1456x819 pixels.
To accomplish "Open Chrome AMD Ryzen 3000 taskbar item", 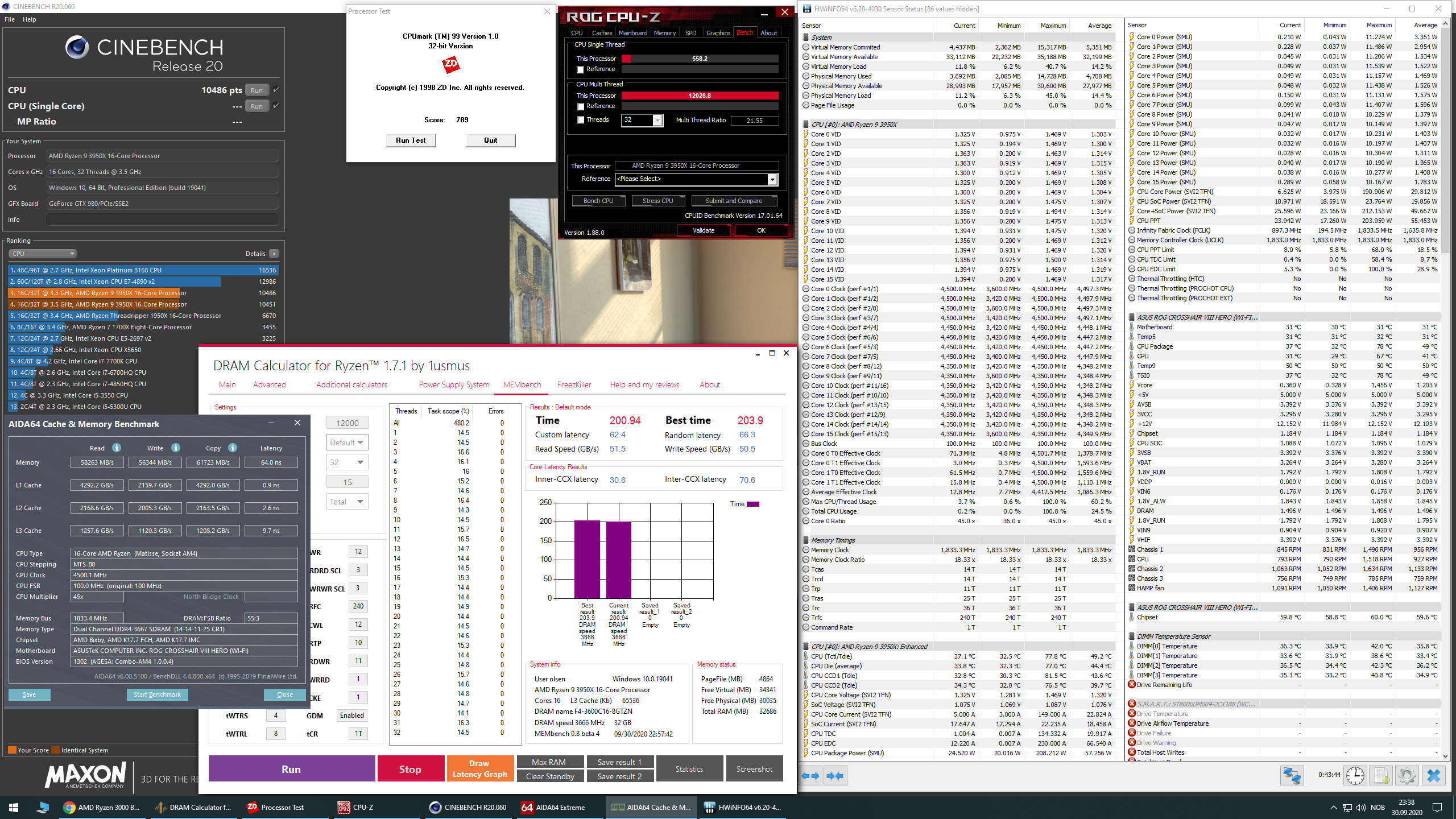I will point(102,807).
